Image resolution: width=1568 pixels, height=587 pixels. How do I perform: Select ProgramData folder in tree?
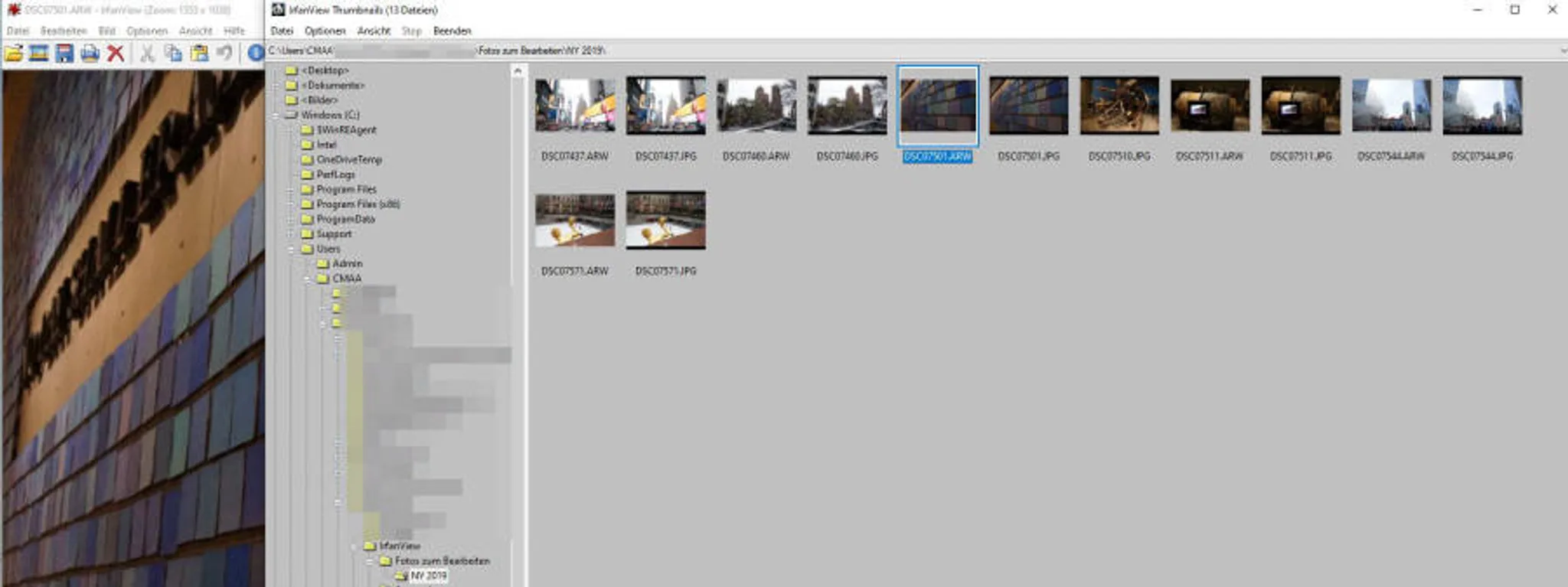(x=346, y=219)
